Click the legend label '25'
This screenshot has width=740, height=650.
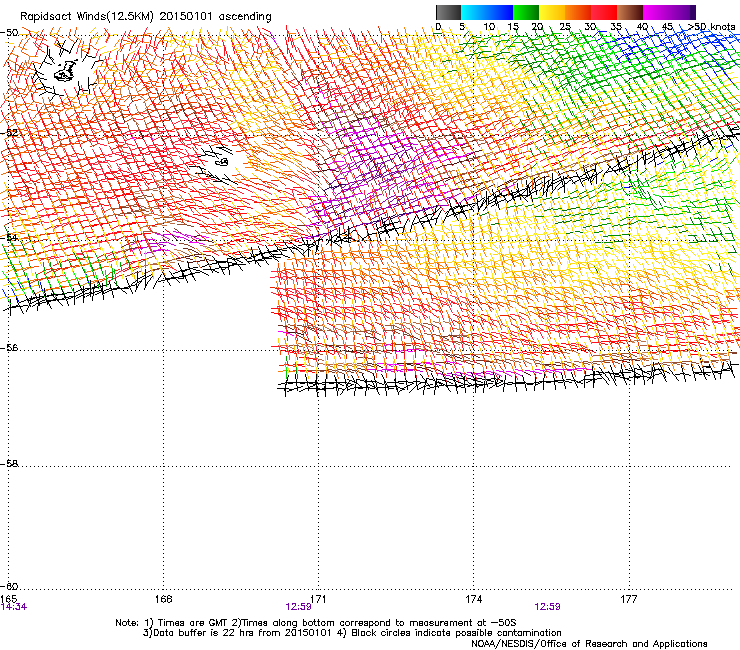(x=564, y=27)
